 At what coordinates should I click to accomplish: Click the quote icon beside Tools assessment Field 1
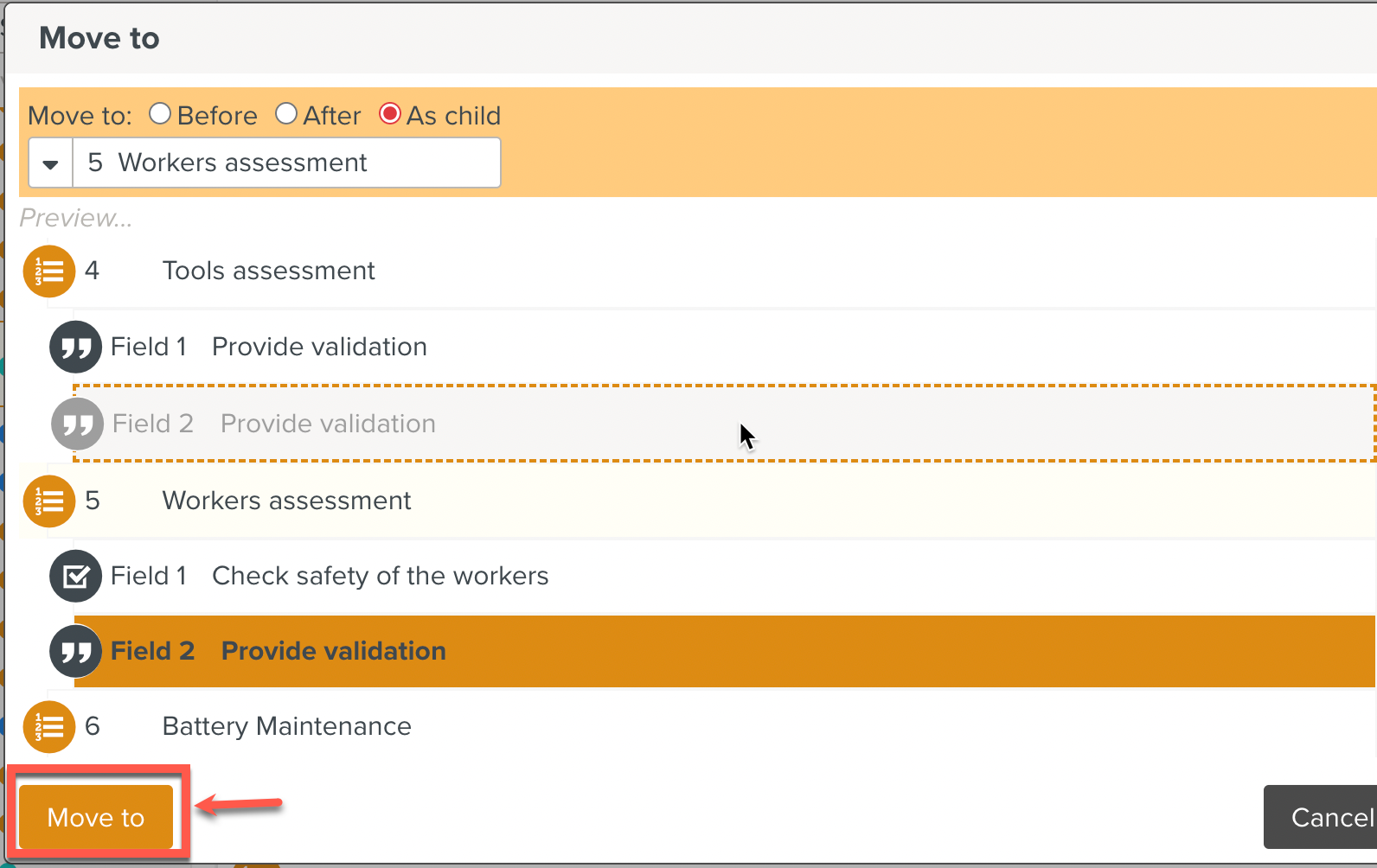click(x=76, y=348)
